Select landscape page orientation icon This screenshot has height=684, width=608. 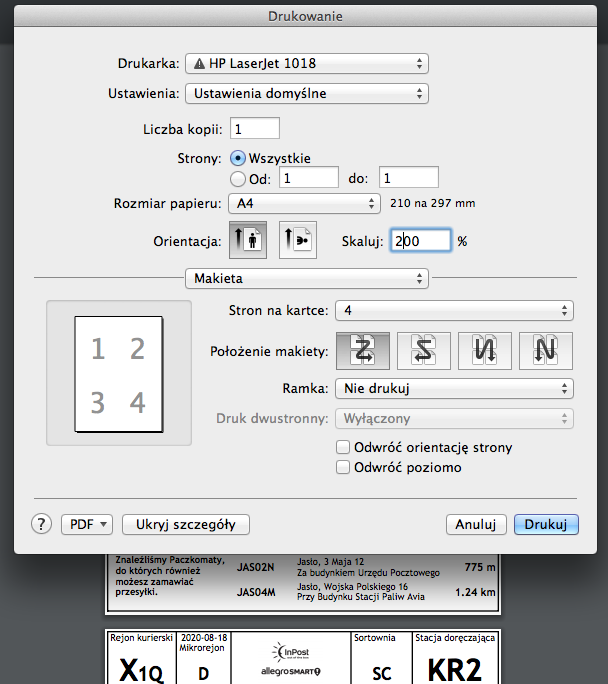[x=298, y=241]
